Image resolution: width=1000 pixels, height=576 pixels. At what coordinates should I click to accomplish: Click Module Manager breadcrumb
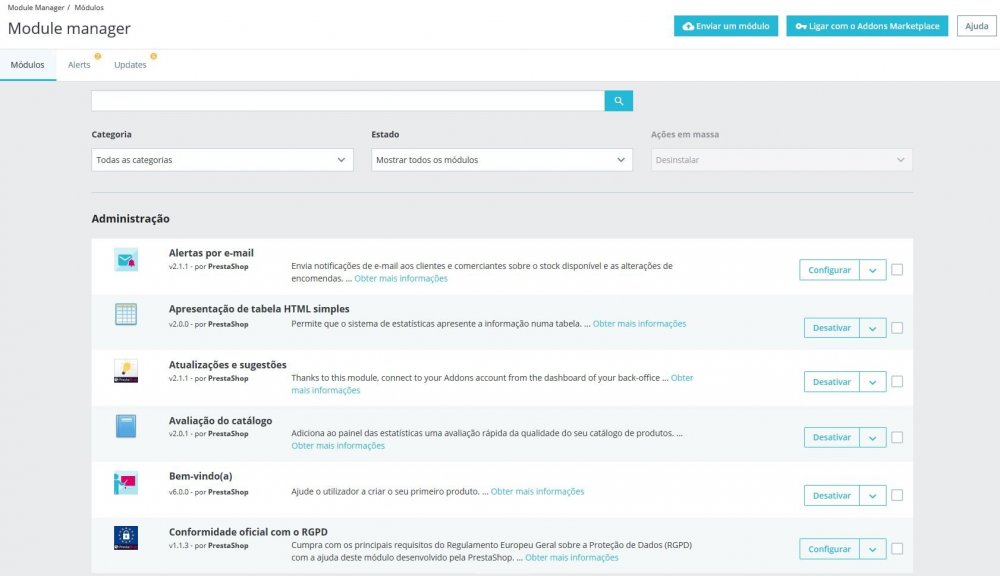(x=36, y=8)
